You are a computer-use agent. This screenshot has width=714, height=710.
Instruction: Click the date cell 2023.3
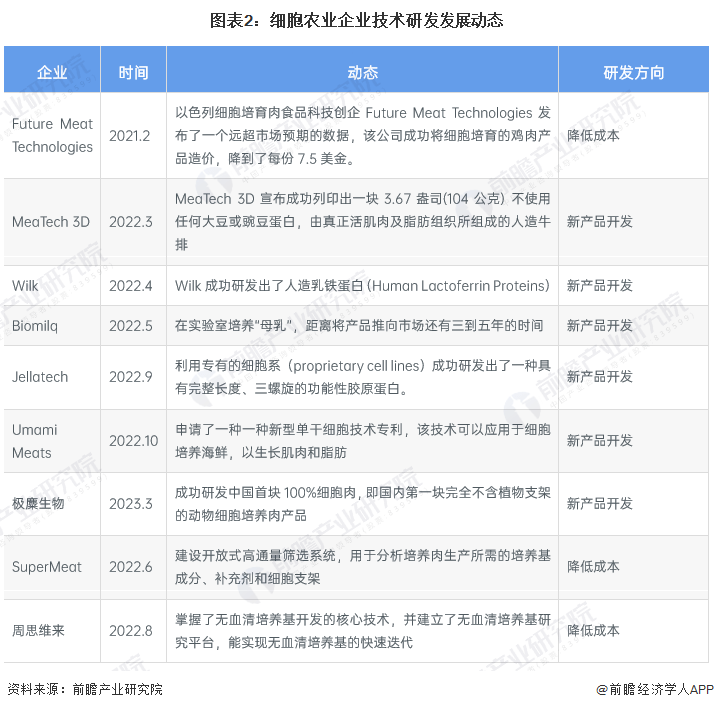coord(131,504)
